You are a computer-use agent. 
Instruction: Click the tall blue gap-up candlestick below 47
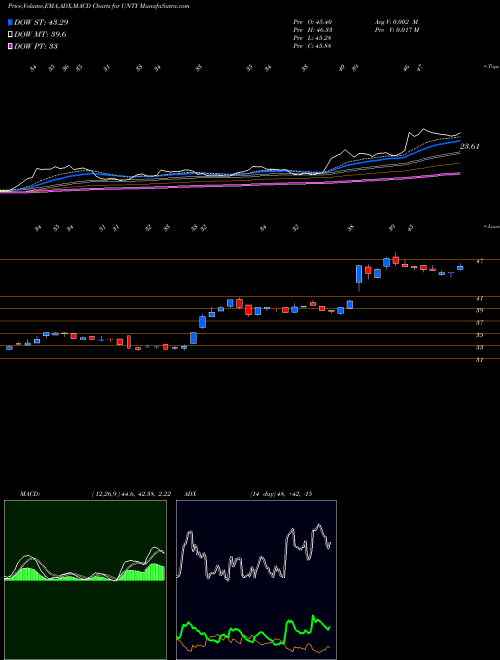[x=359, y=274]
